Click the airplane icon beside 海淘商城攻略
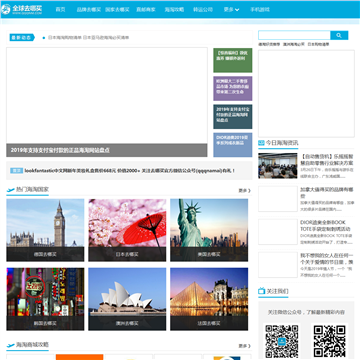This screenshot has height=360, width=360. (11, 345)
